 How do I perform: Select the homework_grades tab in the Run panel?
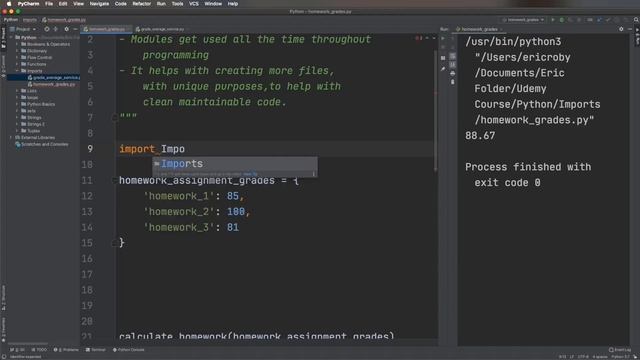pyautogui.click(x=479, y=29)
